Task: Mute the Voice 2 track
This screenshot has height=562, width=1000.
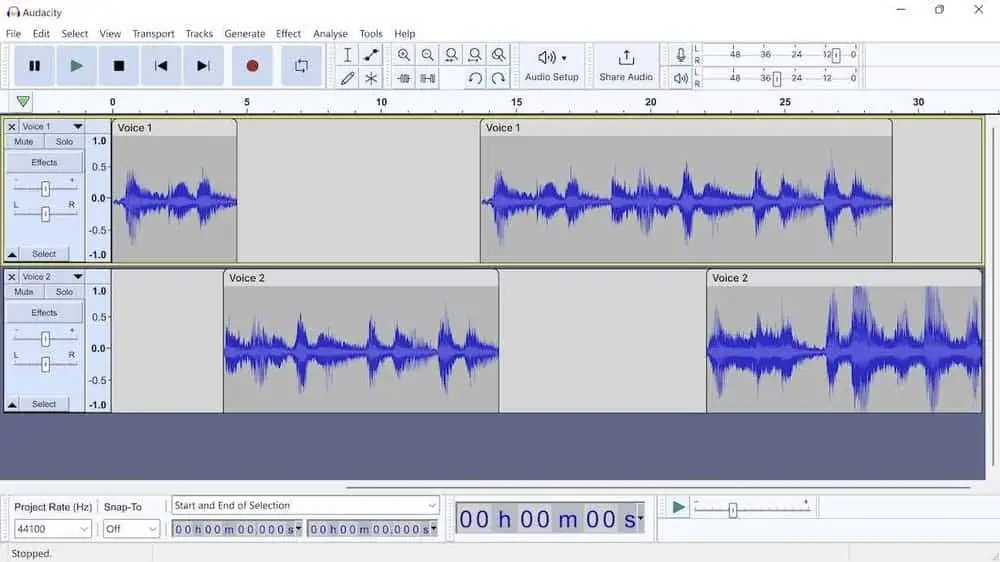Action: pyautogui.click(x=24, y=292)
